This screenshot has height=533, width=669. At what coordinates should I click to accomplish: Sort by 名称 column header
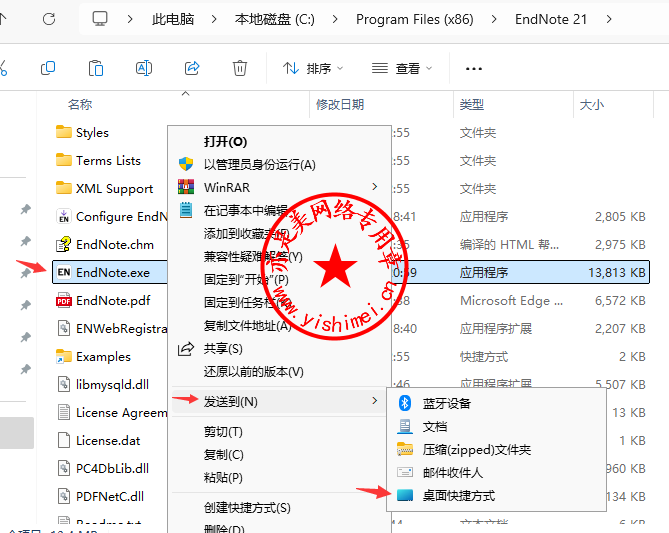click(x=80, y=105)
